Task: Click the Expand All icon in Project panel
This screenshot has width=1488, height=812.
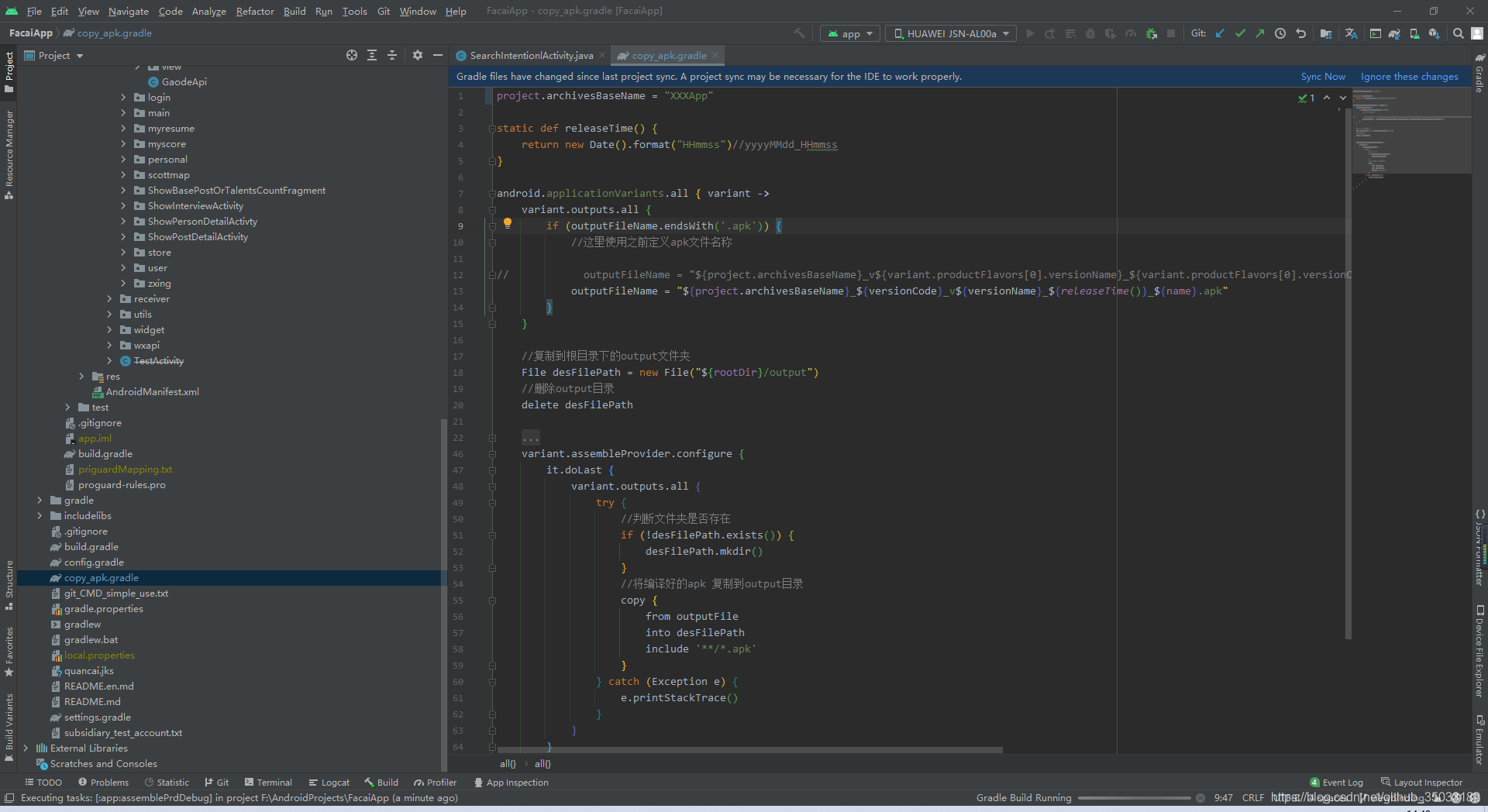Action: click(372, 55)
